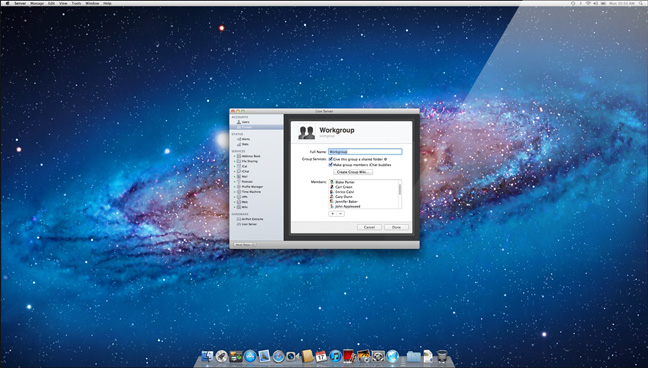This screenshot has height=368, width=648.
Task: Click the members list scrollbar
Action: (400, 194)
